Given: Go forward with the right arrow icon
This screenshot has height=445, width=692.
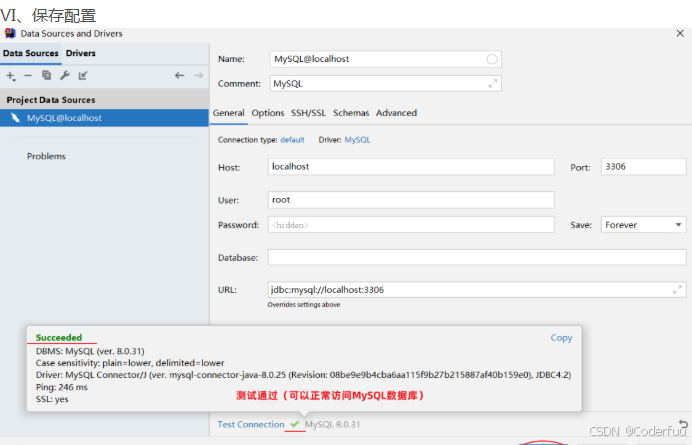Looking at the screenshot, I should click(x=199, y=75).
